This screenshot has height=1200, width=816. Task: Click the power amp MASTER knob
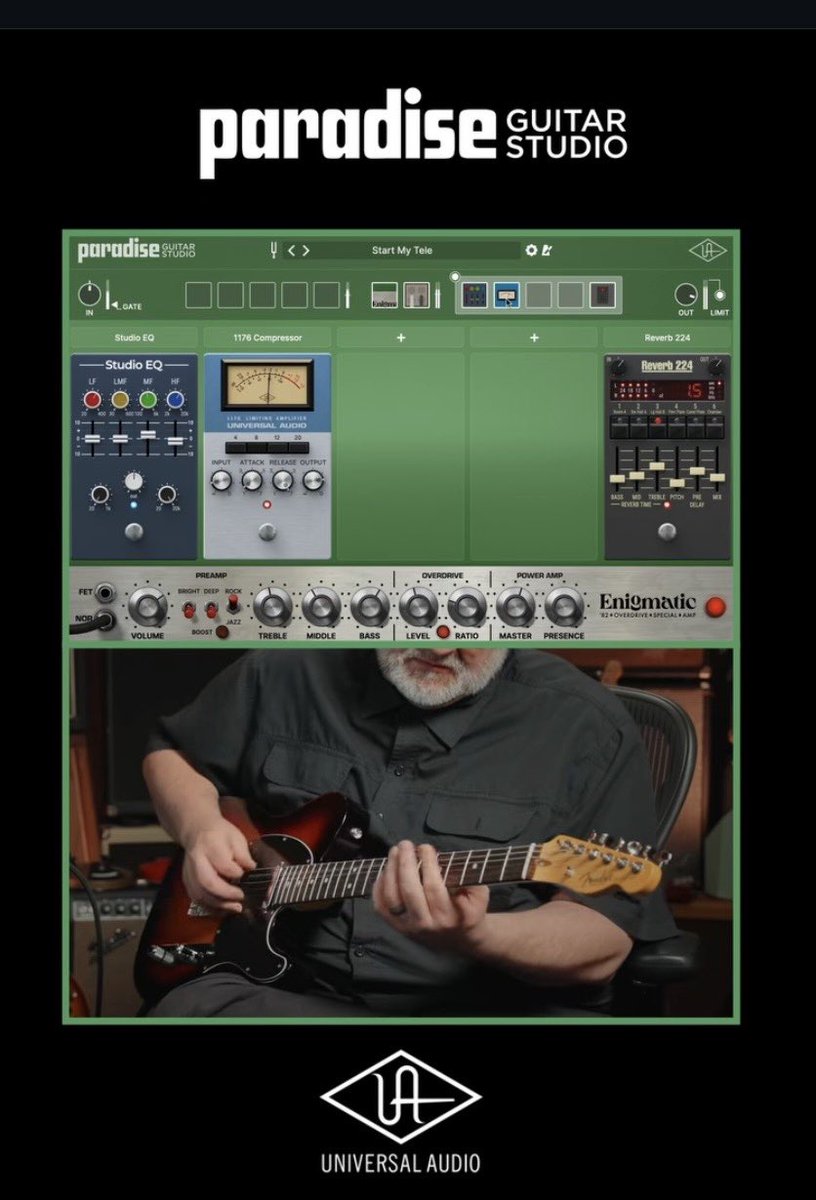(516, 606)
